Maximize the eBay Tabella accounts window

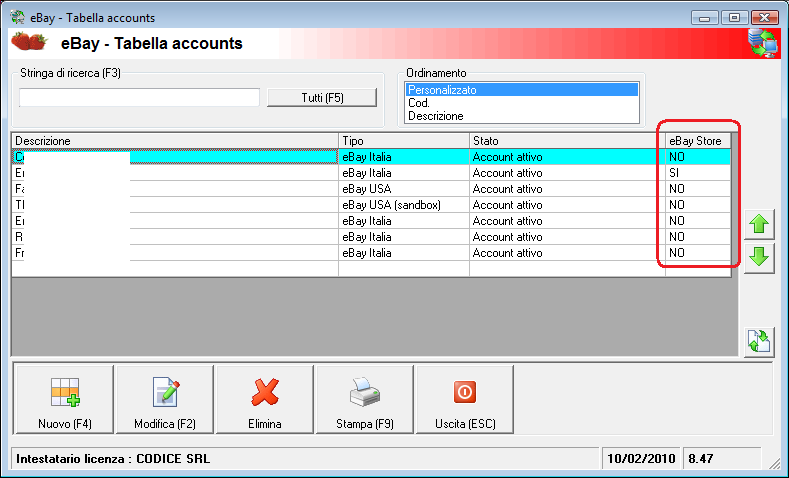coord(734,18)
